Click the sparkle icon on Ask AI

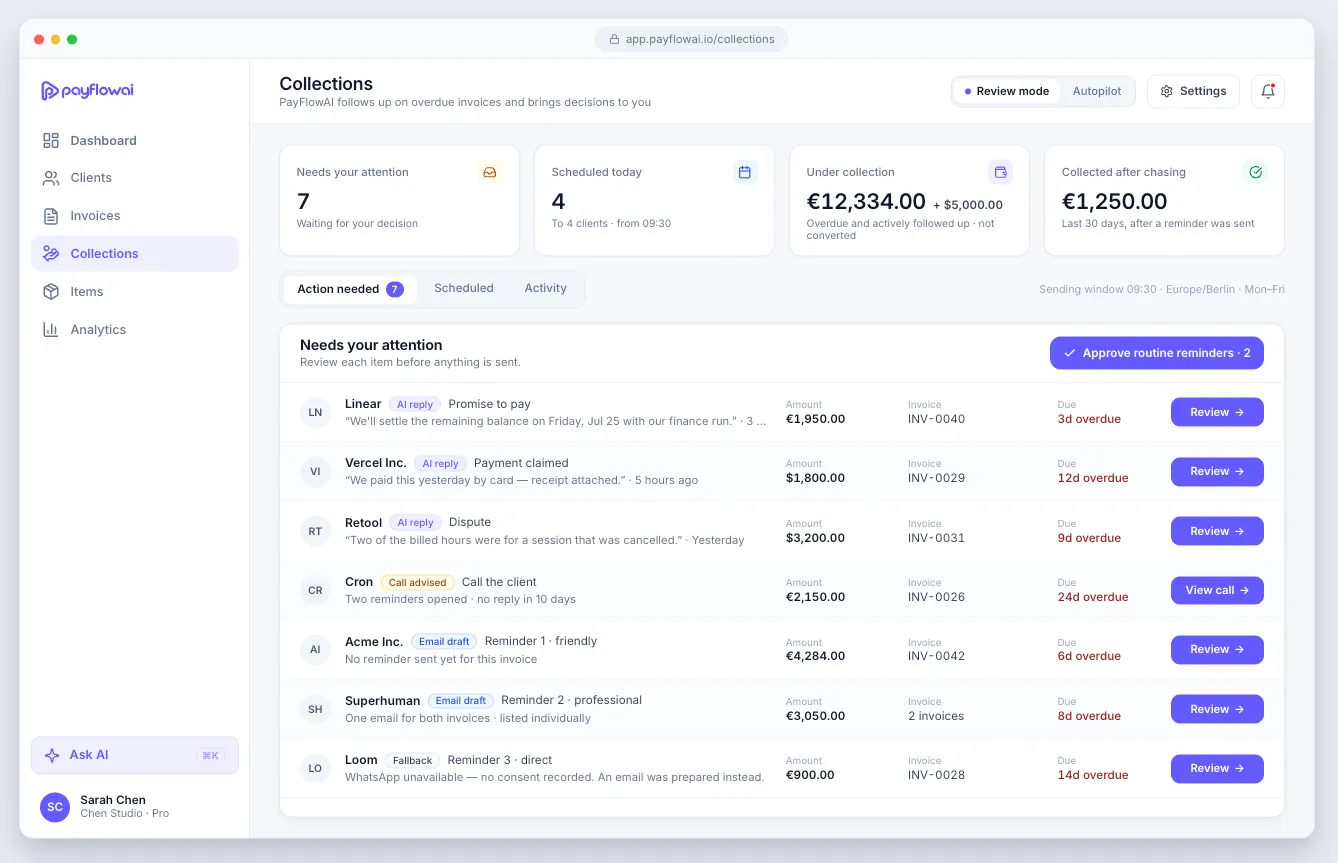tap(52, 755)
